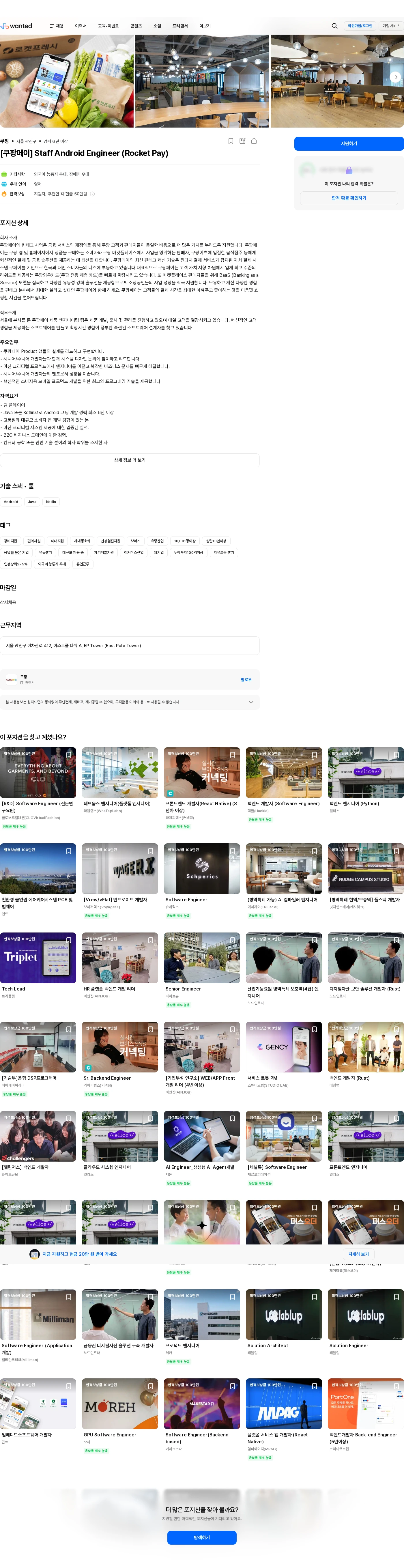
Task: Bookmark the Staff Android Engineer position
Action: coord(231,141)
